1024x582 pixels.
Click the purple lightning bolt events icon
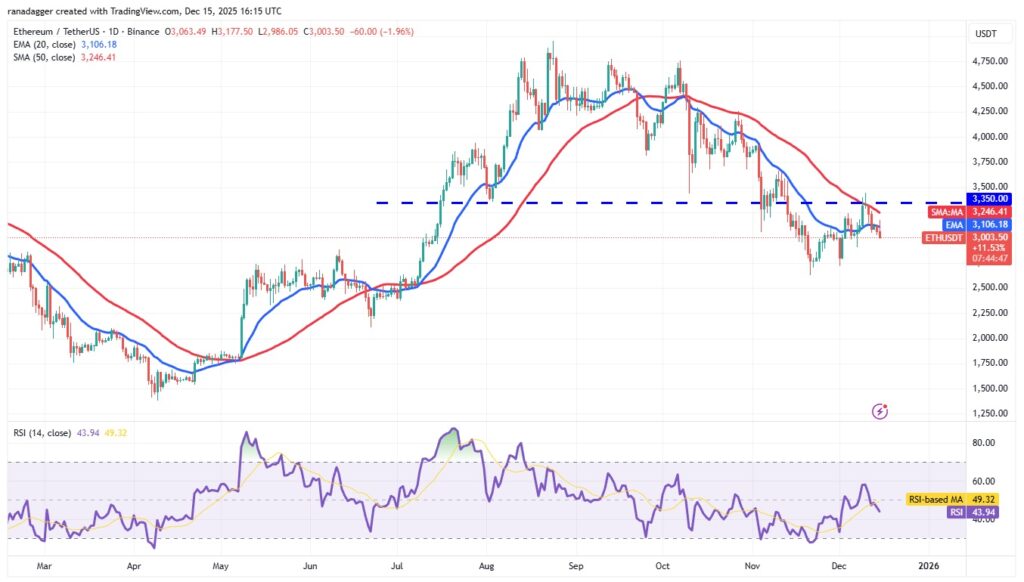[x=880, y=411]
